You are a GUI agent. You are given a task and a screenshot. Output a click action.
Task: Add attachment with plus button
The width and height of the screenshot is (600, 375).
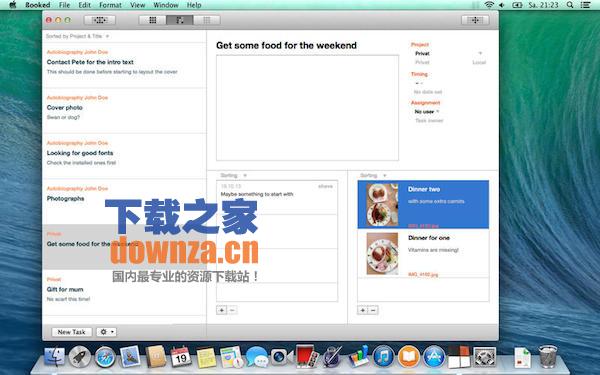(362, 310)
